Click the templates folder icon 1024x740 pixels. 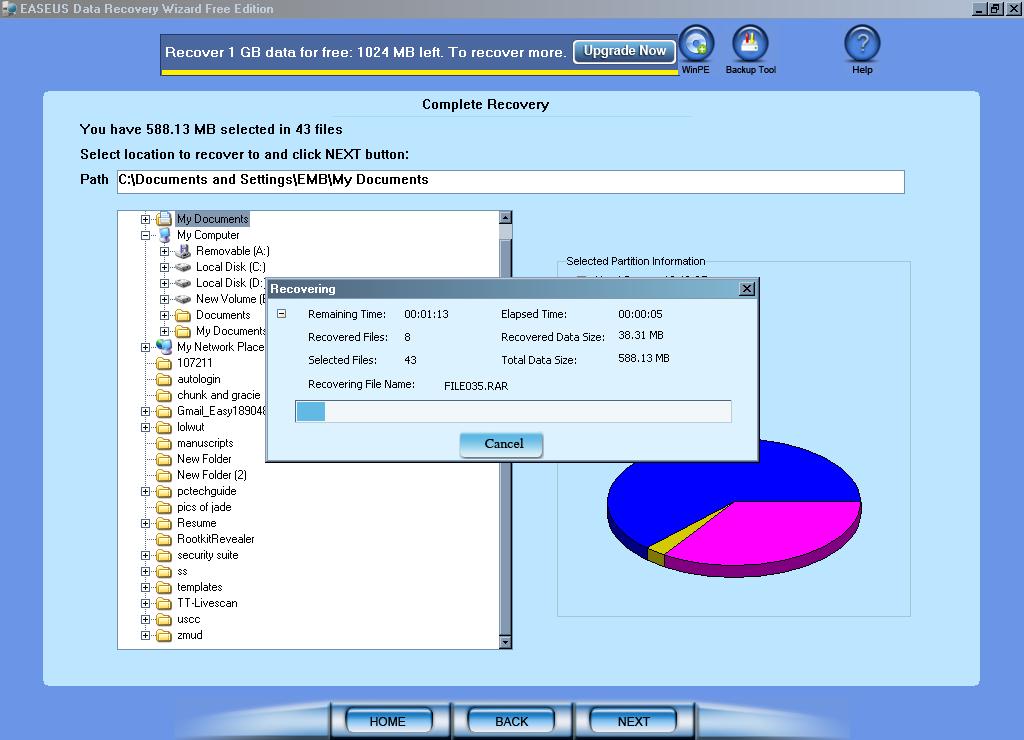click(x=165, y=587)
